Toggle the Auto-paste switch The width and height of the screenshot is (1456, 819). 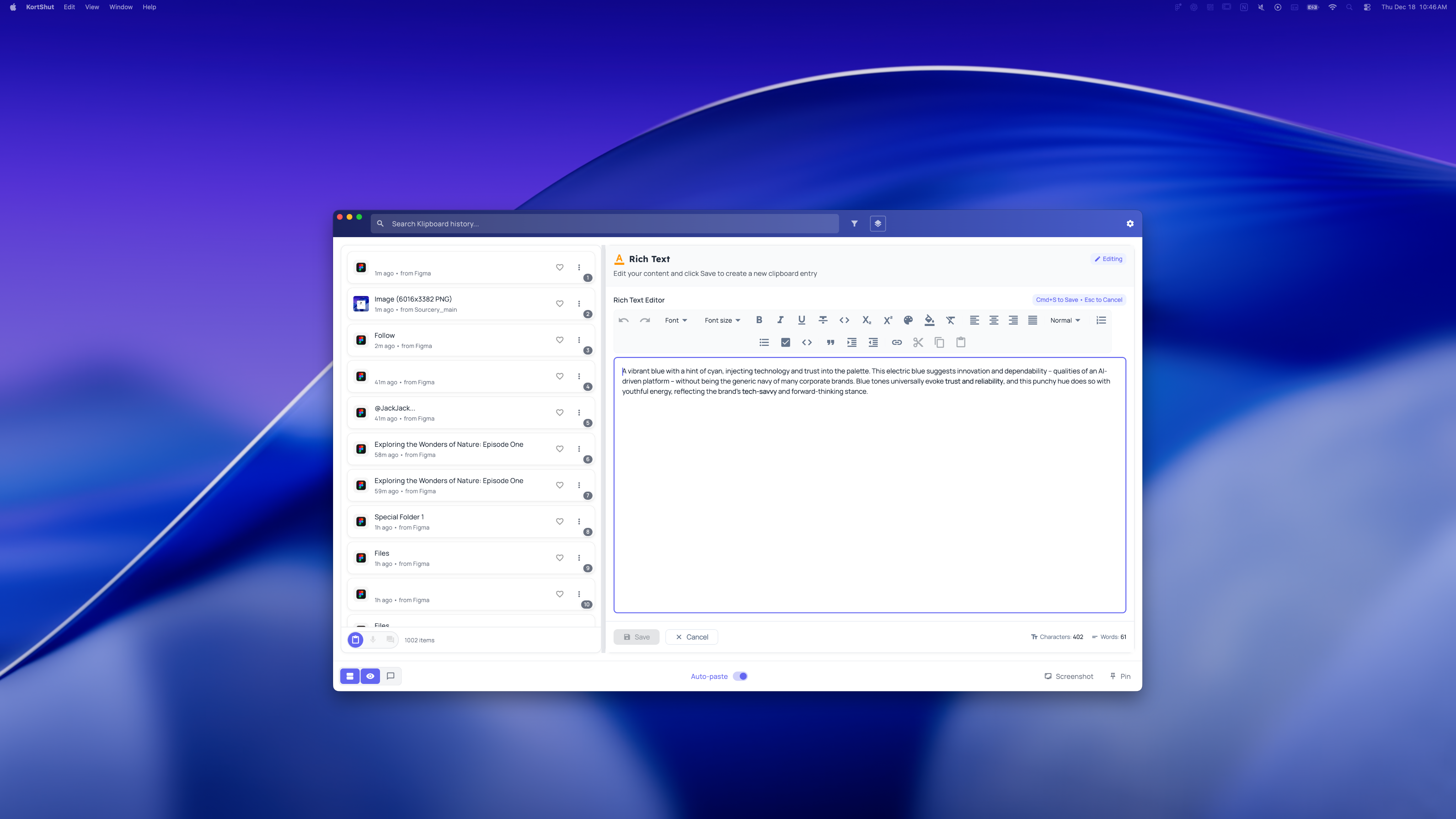coord(740,676)
